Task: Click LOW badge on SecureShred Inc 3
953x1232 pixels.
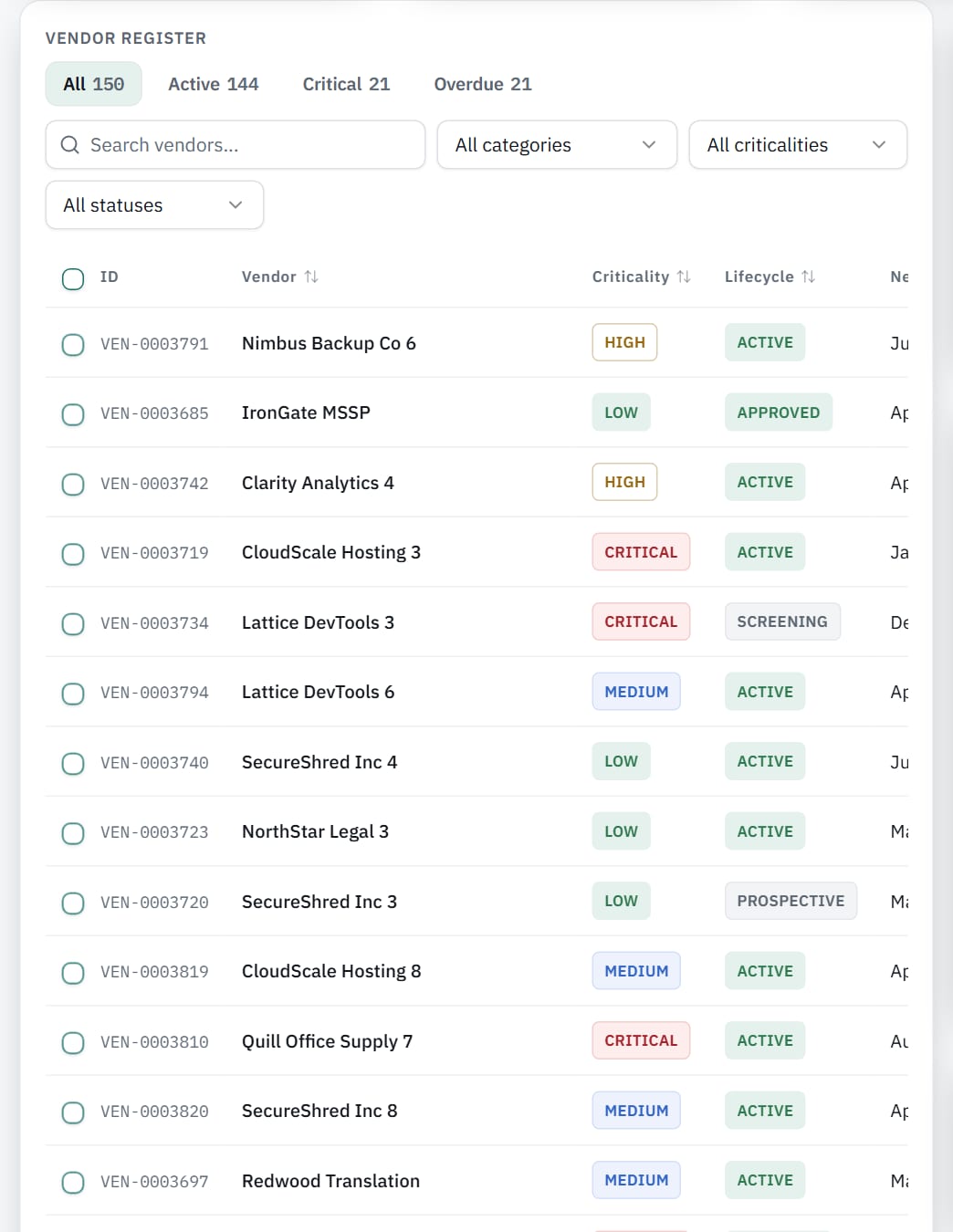Action: coord(621,901)
